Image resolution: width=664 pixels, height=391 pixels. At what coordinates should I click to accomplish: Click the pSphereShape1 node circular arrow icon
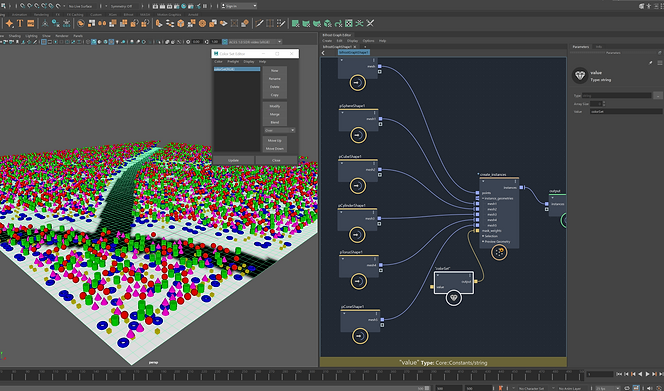point(358,135)
